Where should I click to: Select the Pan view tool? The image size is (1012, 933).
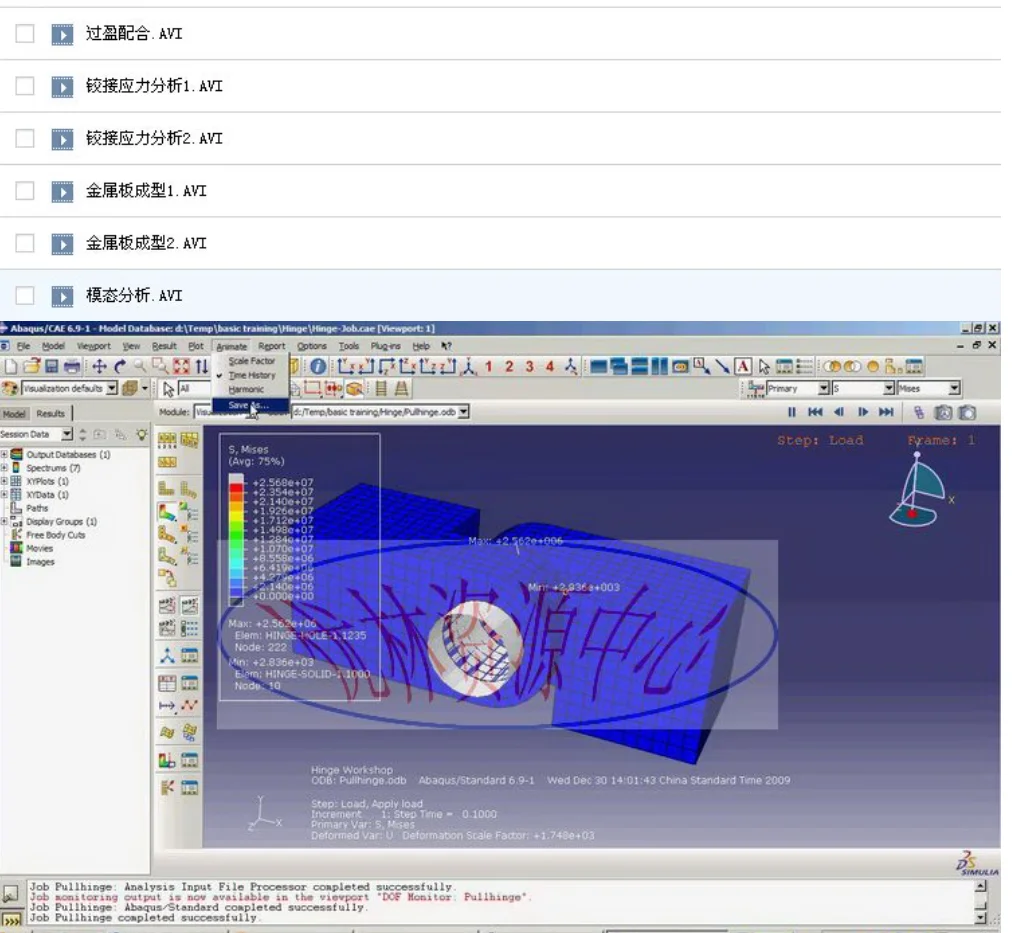[x=99, y=367]
